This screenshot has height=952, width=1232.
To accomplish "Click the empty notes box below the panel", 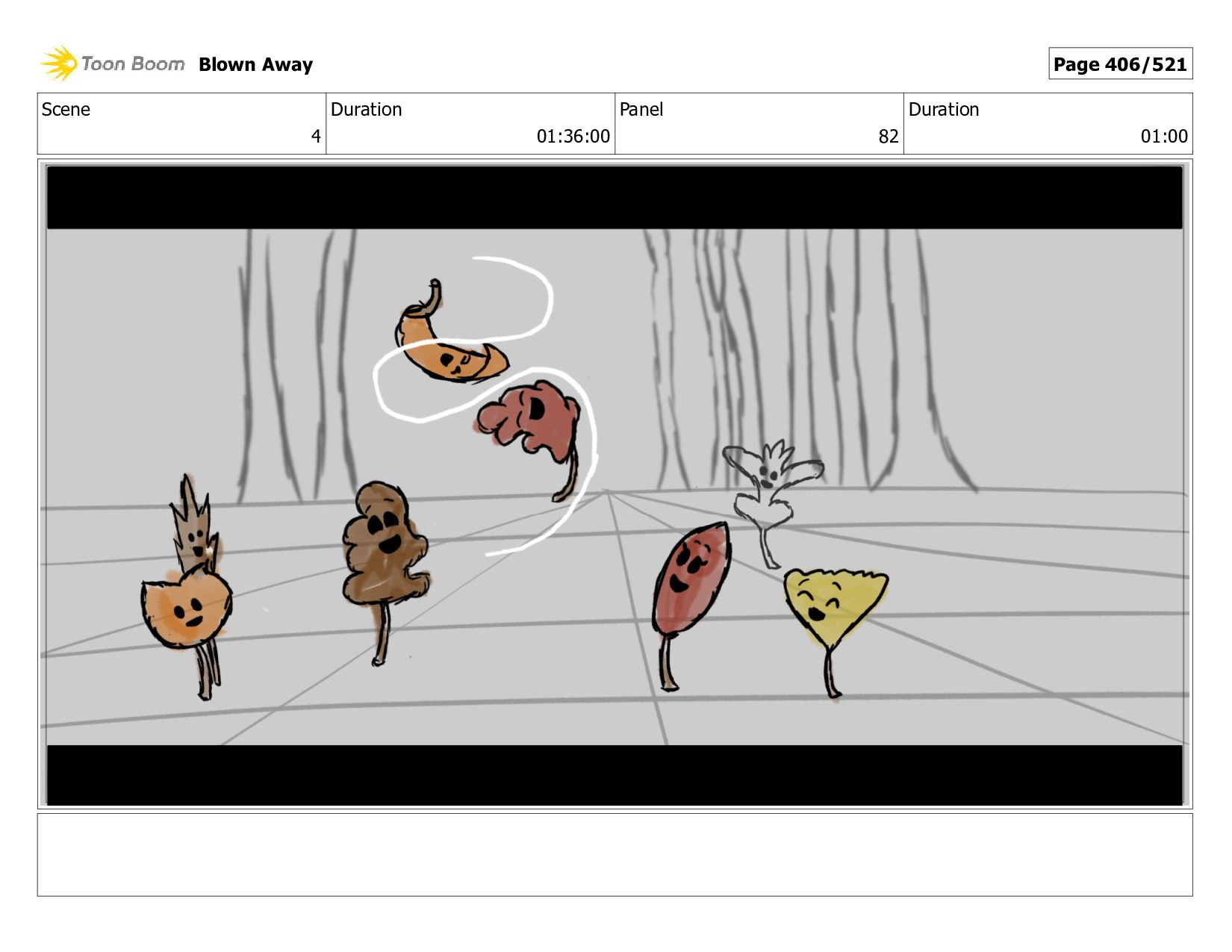I will tap(615, 855).
